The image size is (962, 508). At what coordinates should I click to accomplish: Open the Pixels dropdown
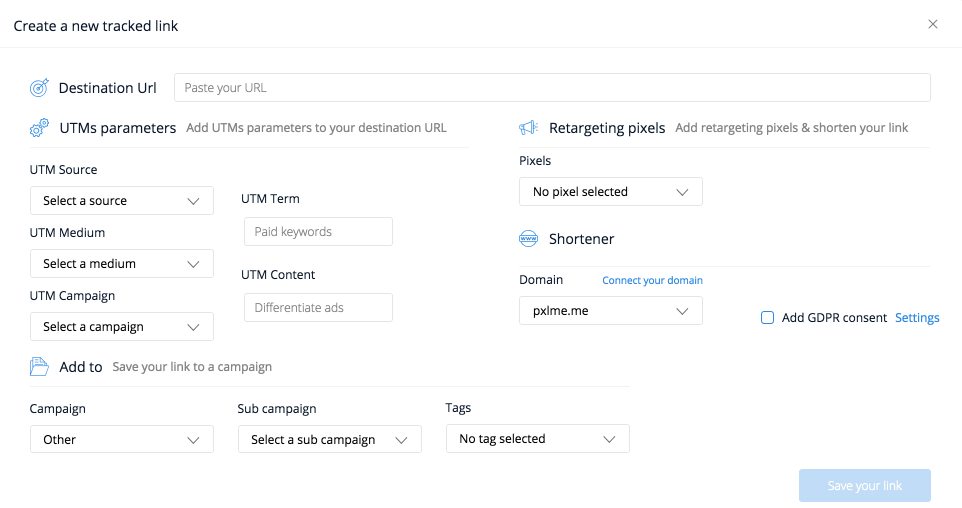point(611,192)
